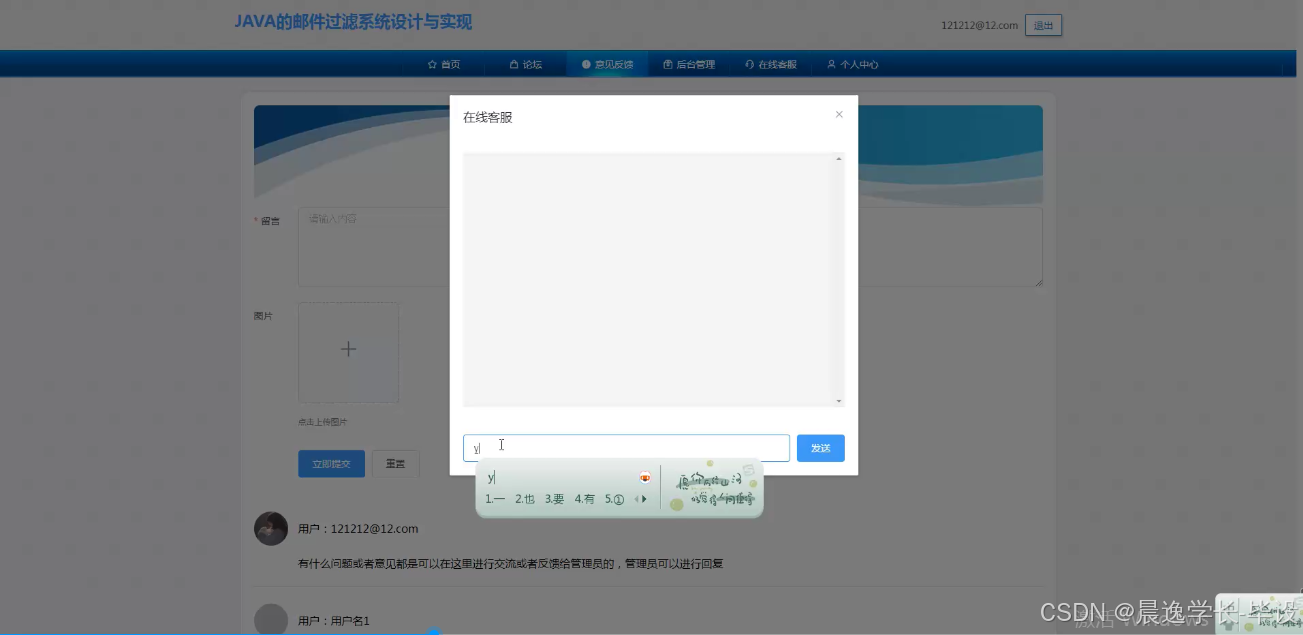Pick IME candidate 3.要

(x=555, y=499)
